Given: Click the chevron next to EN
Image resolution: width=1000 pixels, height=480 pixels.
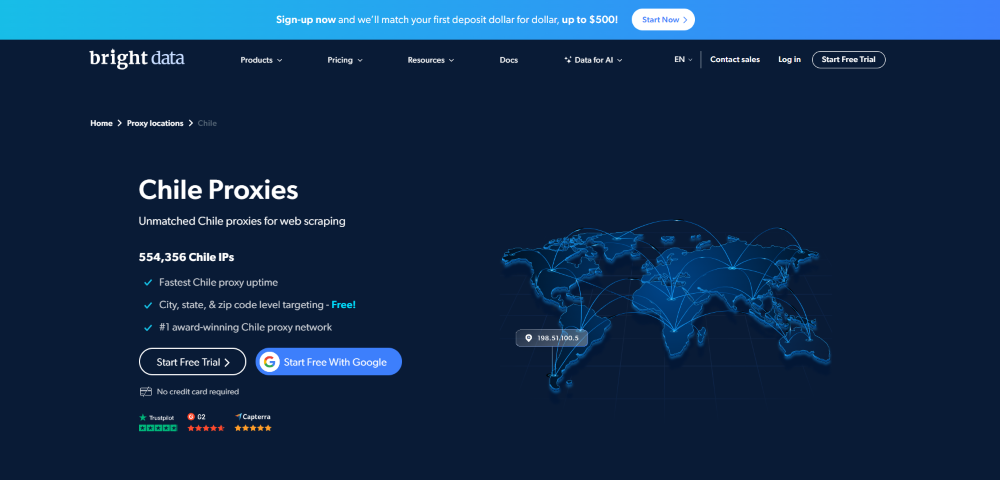Looking at the screenshot, I should pyautogui.click(x=690, y=60).
